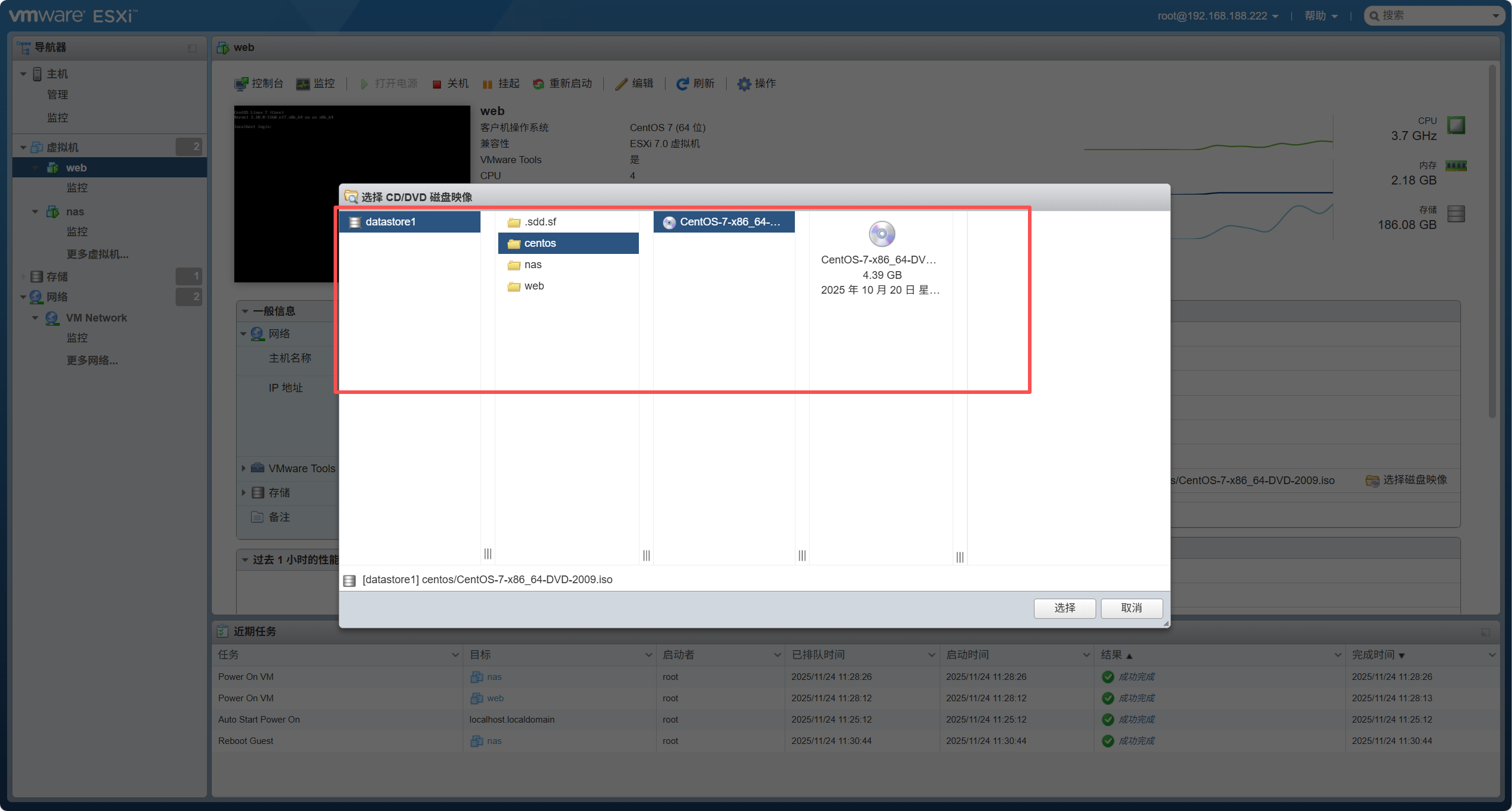This screenshot has height=811, width=1512.
Task: Collapse the virtual machines tree node
Action: coord(23,147)
